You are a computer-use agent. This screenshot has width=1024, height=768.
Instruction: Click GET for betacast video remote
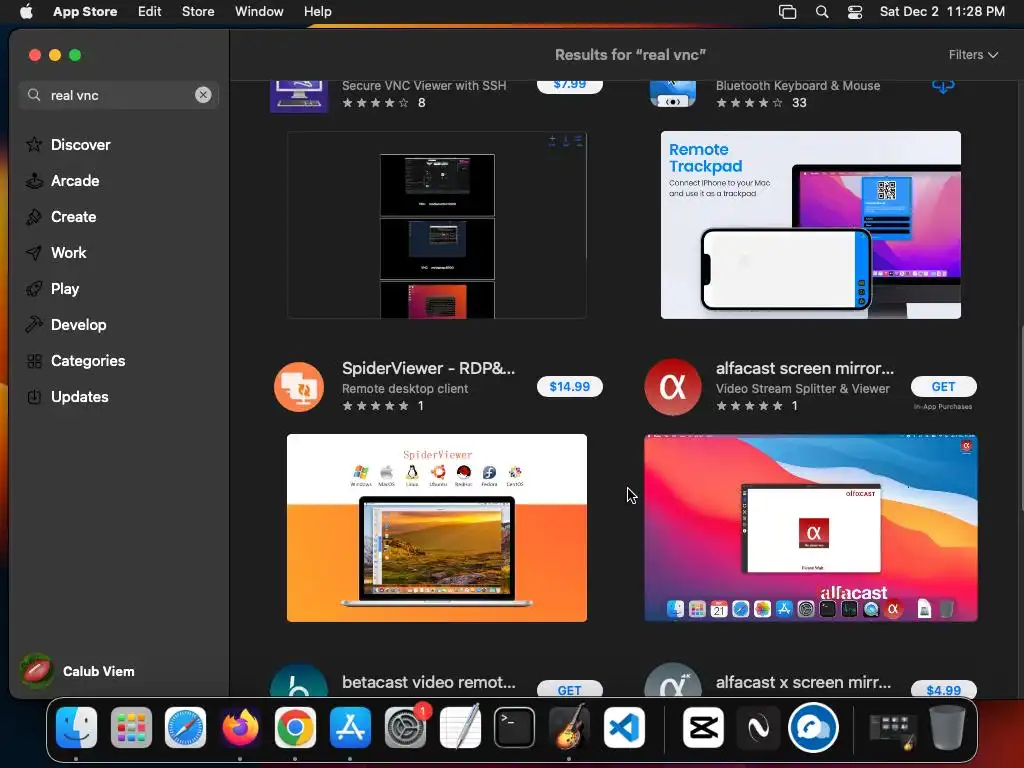click(x=569, y=690)
